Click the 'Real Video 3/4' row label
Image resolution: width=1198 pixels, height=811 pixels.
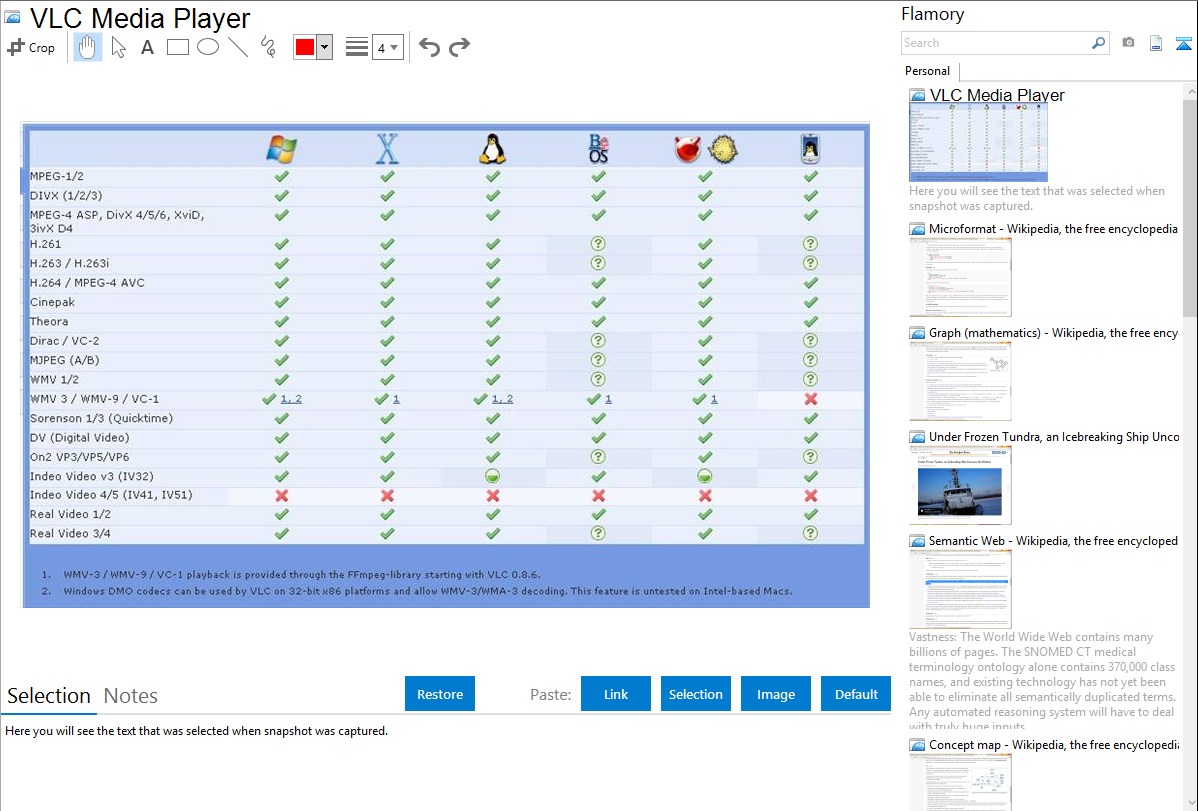(70, 534)
